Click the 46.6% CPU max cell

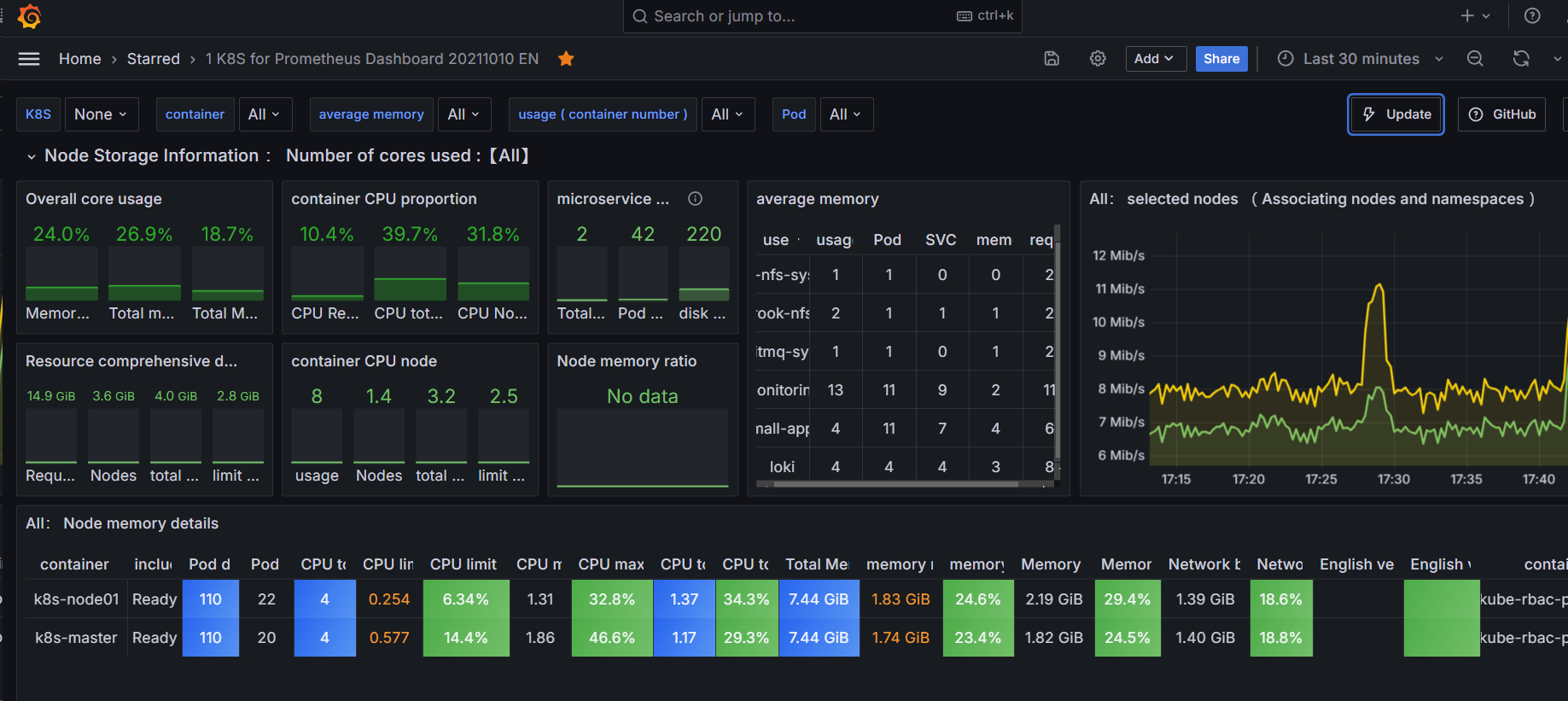(612, 638)
